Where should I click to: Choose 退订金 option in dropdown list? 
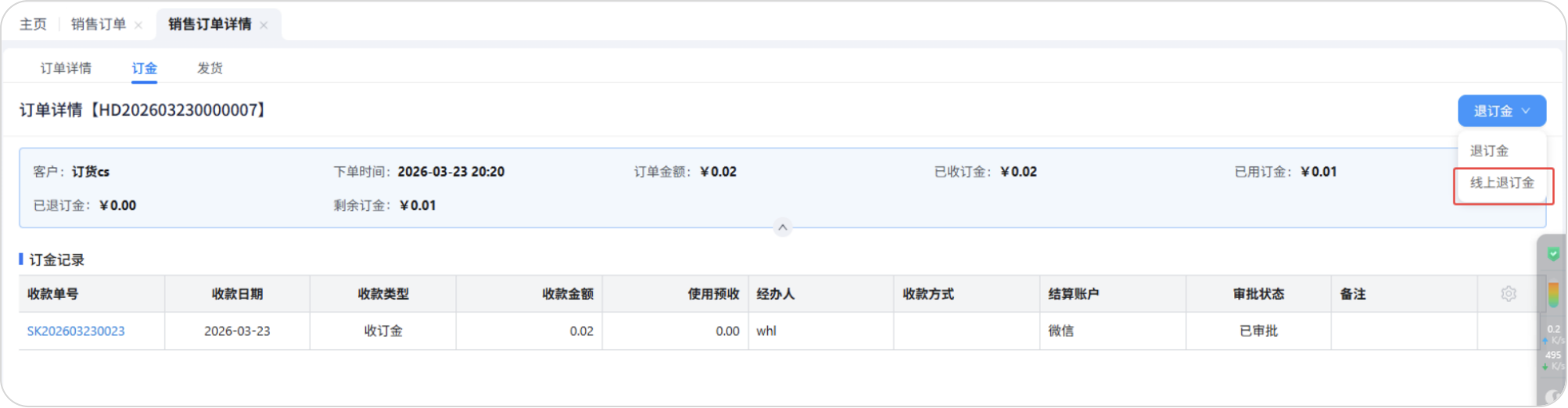click(1489, 151)
